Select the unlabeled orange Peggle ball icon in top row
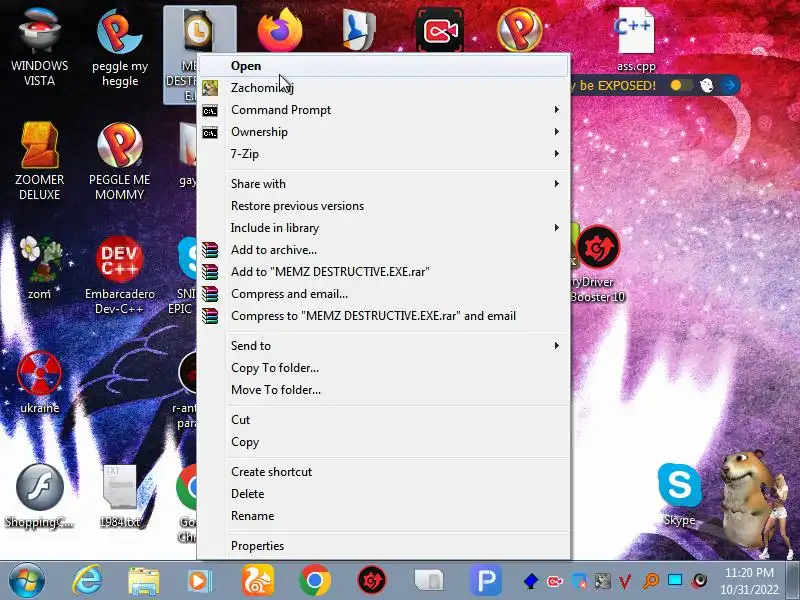Viewport: 800px width, 600px height. 519,30
